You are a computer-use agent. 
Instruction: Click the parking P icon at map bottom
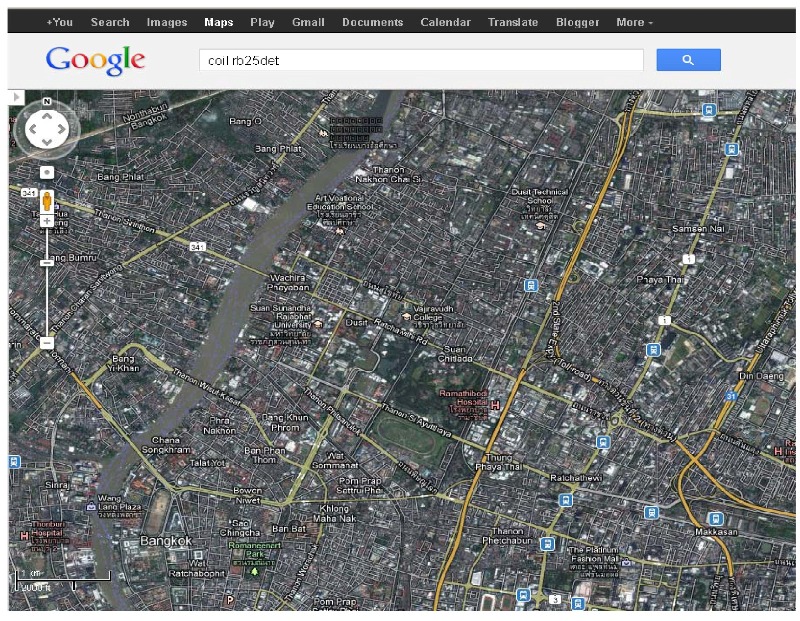[x=230, y=600]
